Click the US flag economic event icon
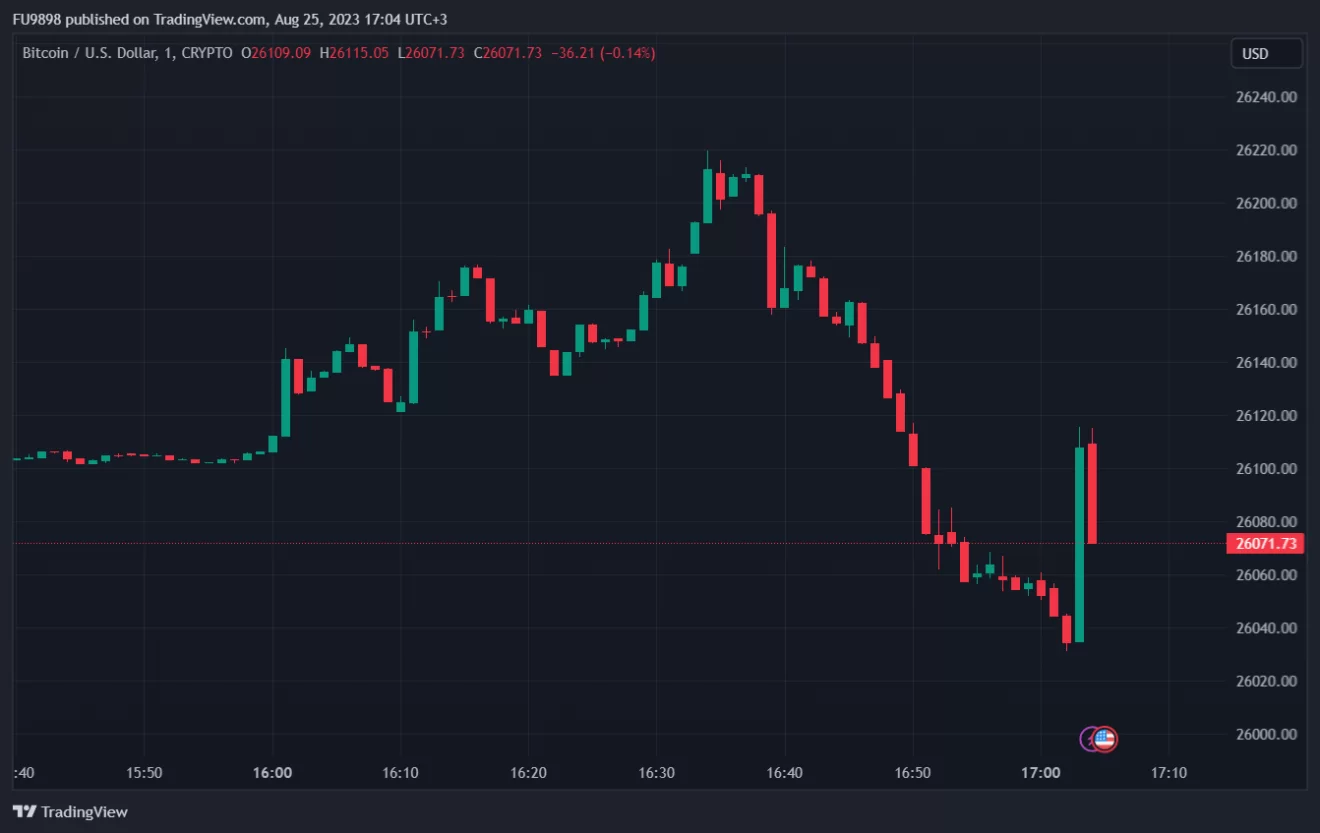 point(1105,739)
